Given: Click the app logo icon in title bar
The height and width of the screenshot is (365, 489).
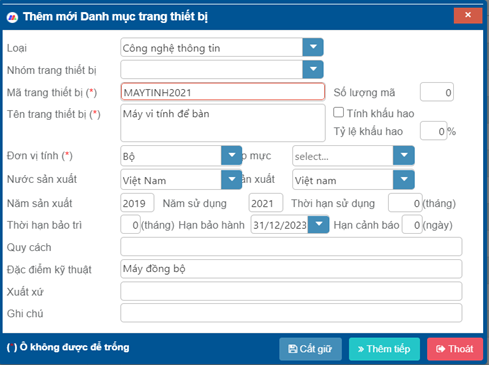Looking at the screenshot, I should [12, 17].
